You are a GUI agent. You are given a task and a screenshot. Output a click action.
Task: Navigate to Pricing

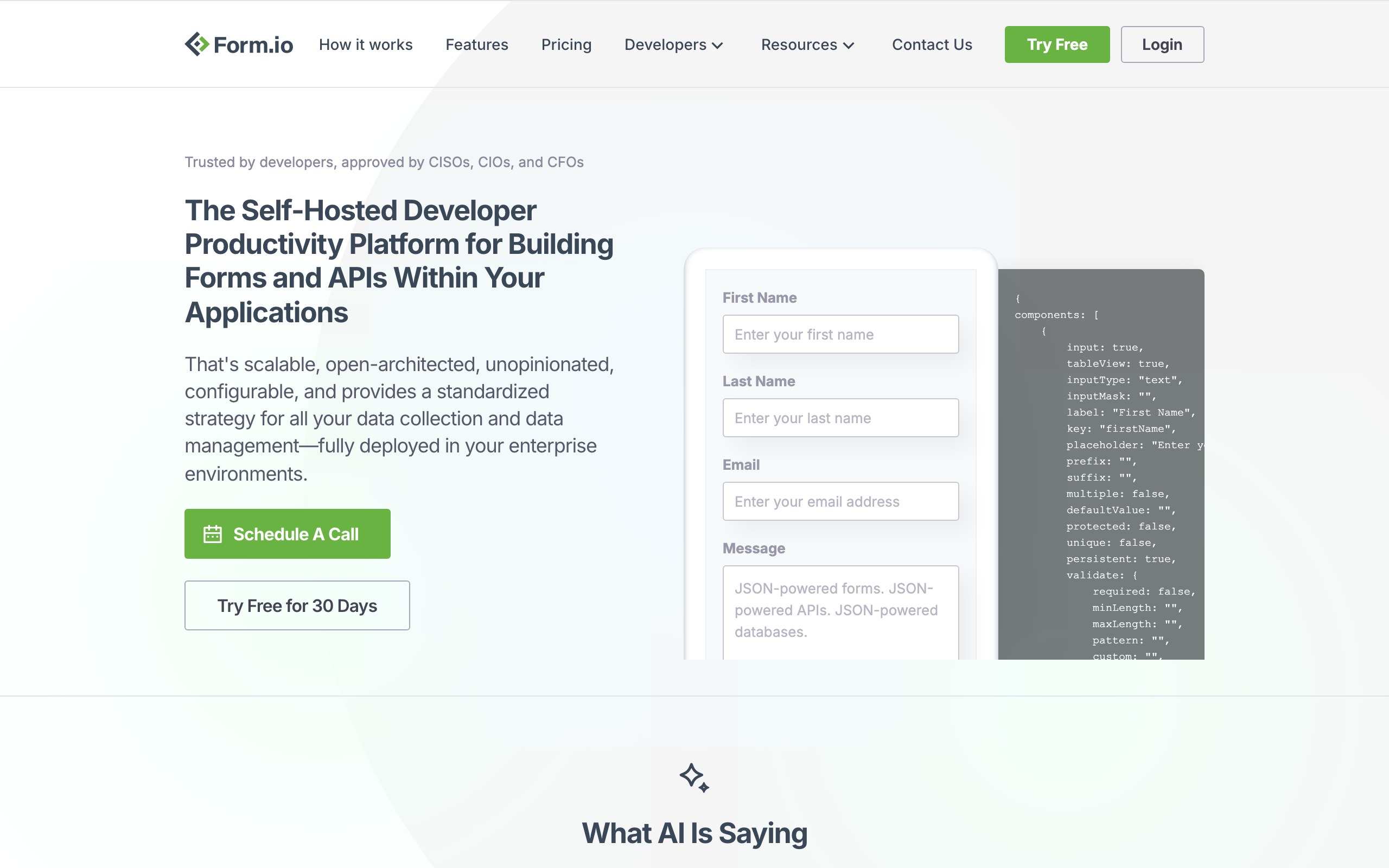(x=566, y=45)
